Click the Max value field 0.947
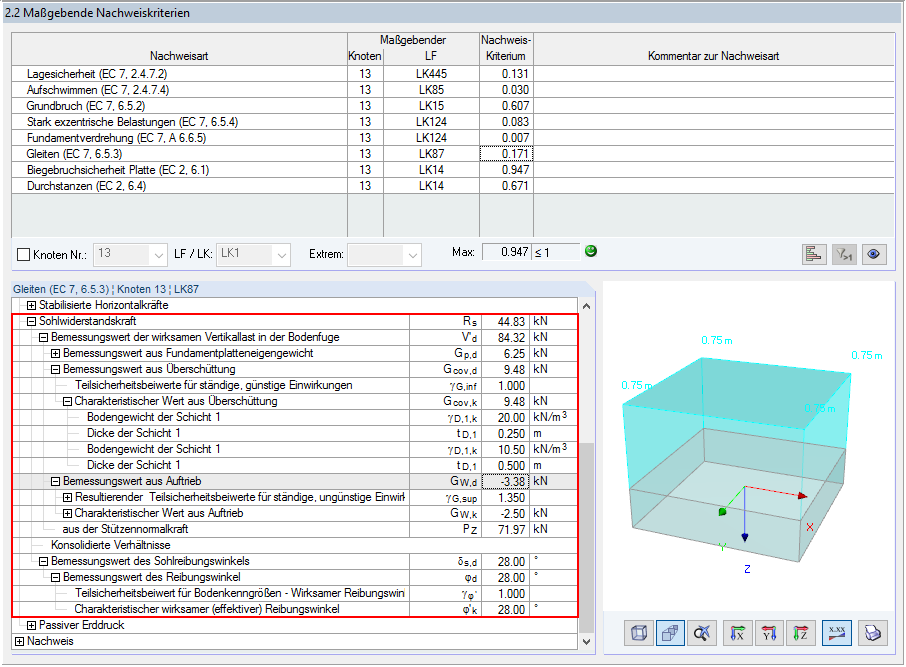Screen dimensions: 906x667 point(506,252)
